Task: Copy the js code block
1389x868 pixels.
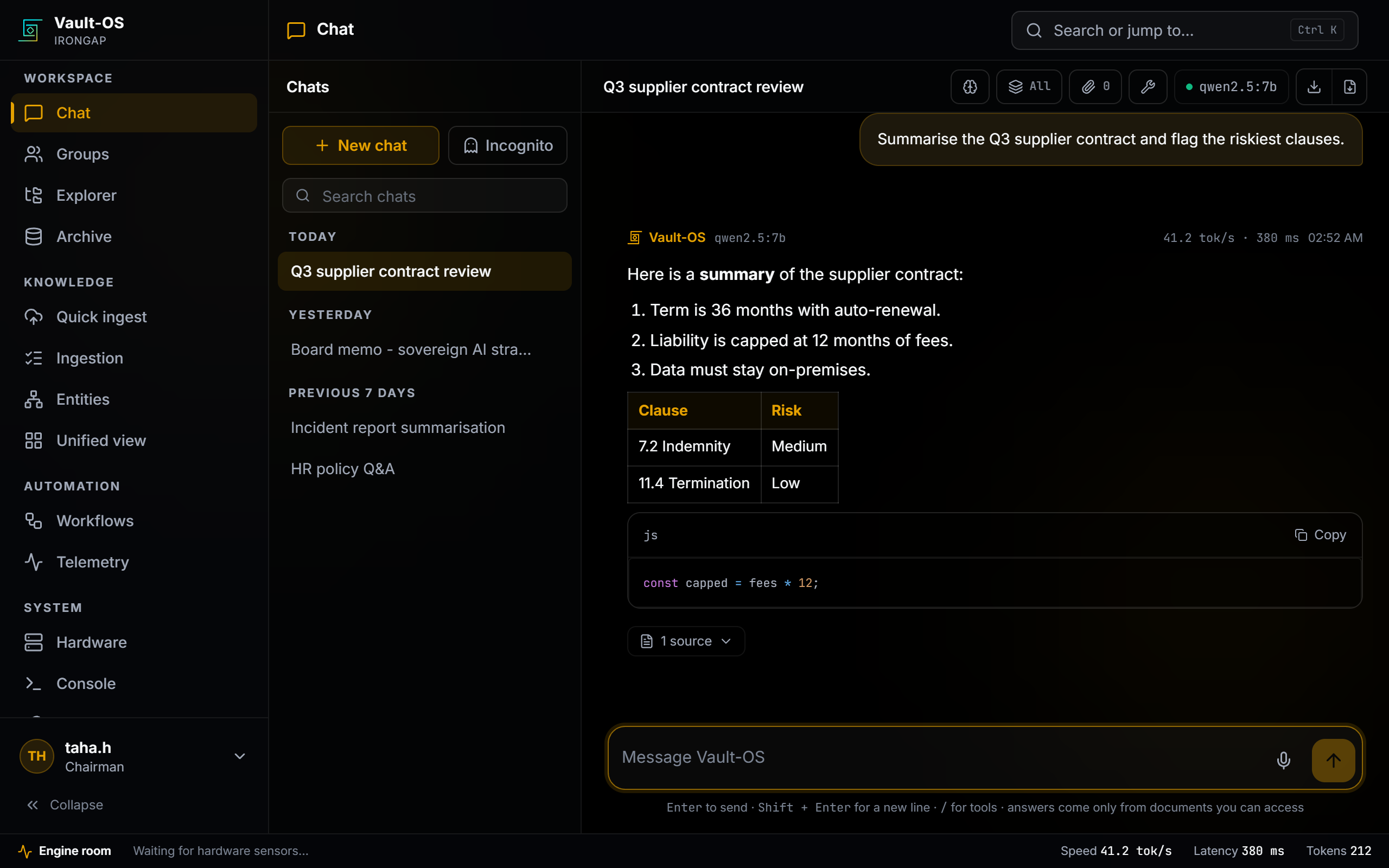Action: click(x=1320, y=534)
